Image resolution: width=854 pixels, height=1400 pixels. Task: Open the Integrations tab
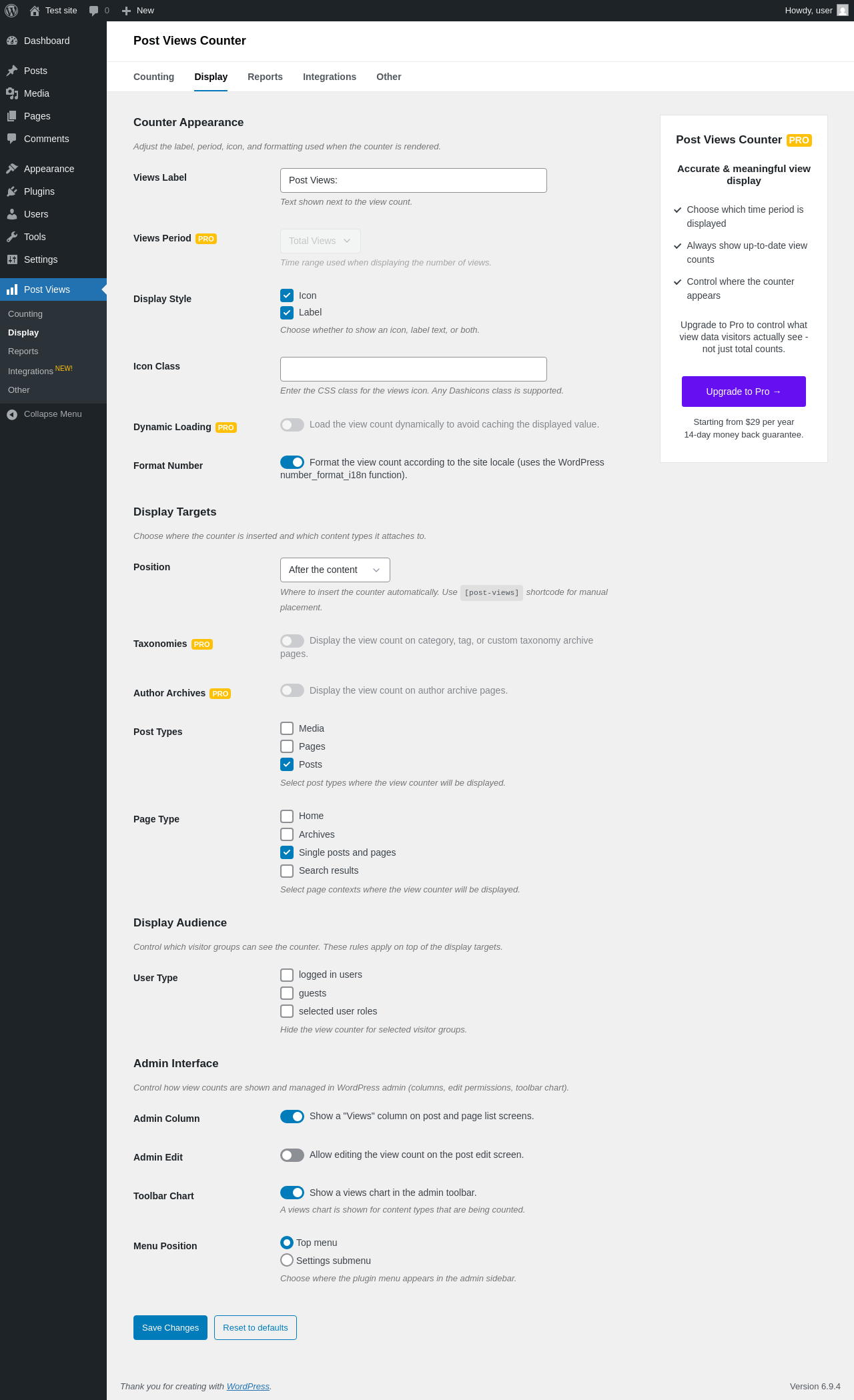pyautogui.click(x=330, y=77)
